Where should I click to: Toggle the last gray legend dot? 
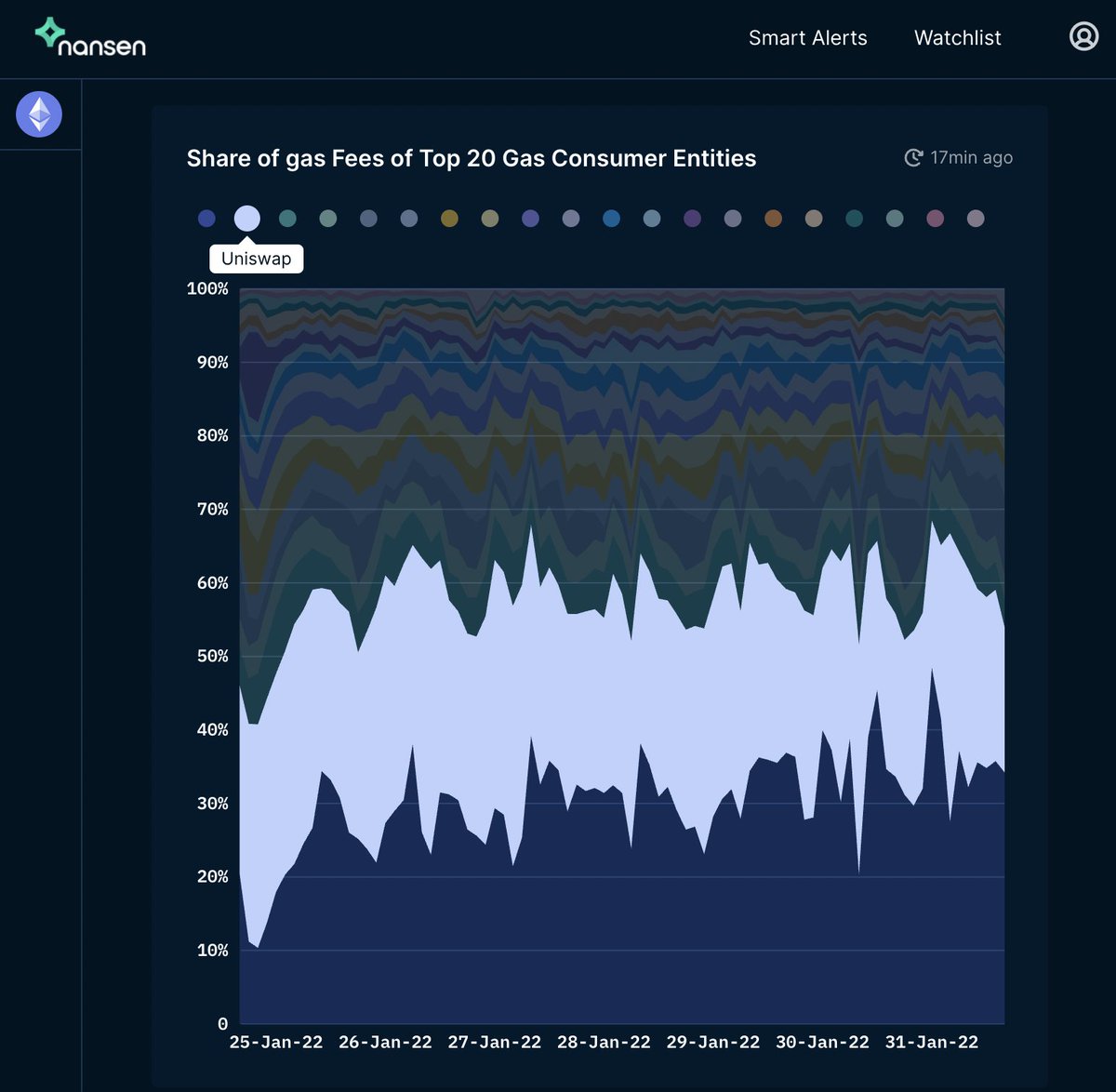[976, 218]
